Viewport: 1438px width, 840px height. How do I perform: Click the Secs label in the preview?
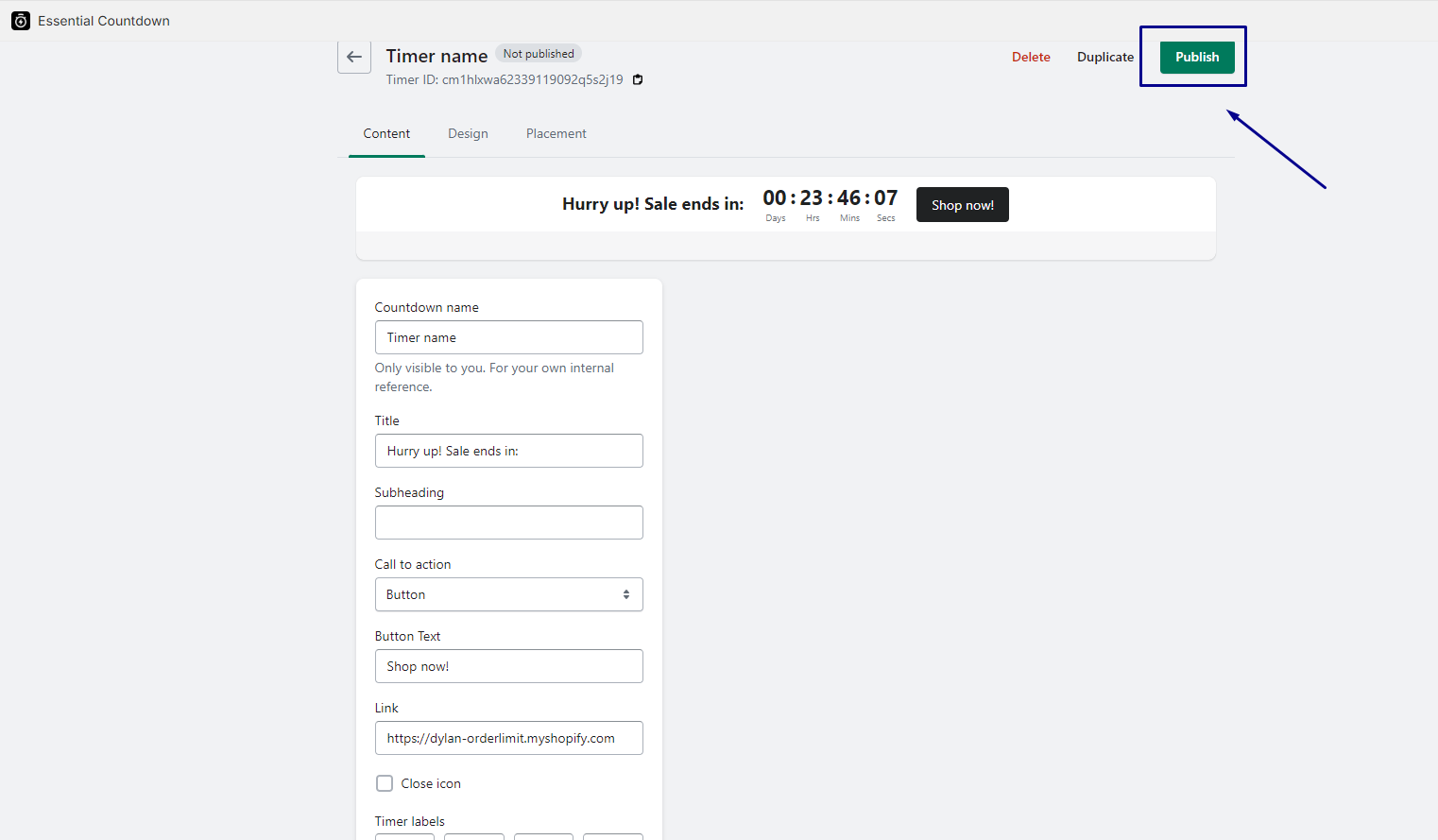(x=885, y=218)
